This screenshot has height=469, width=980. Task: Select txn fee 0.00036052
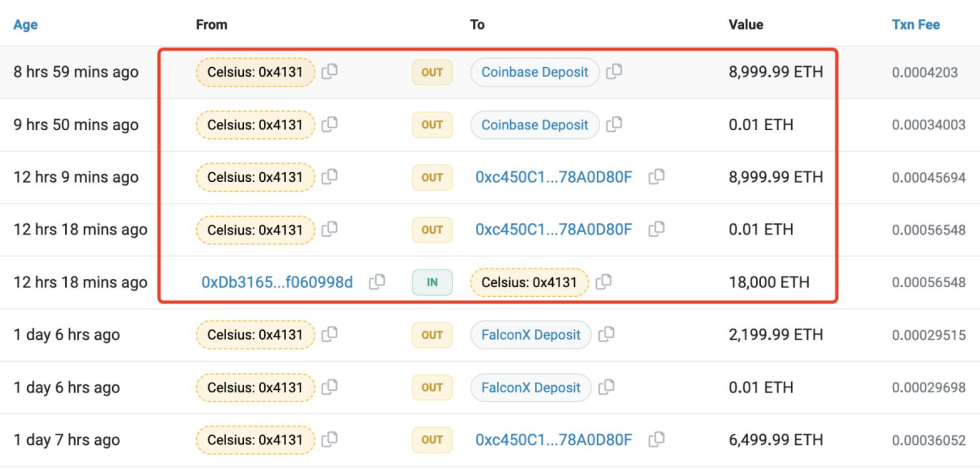click(x=929, y=440)
